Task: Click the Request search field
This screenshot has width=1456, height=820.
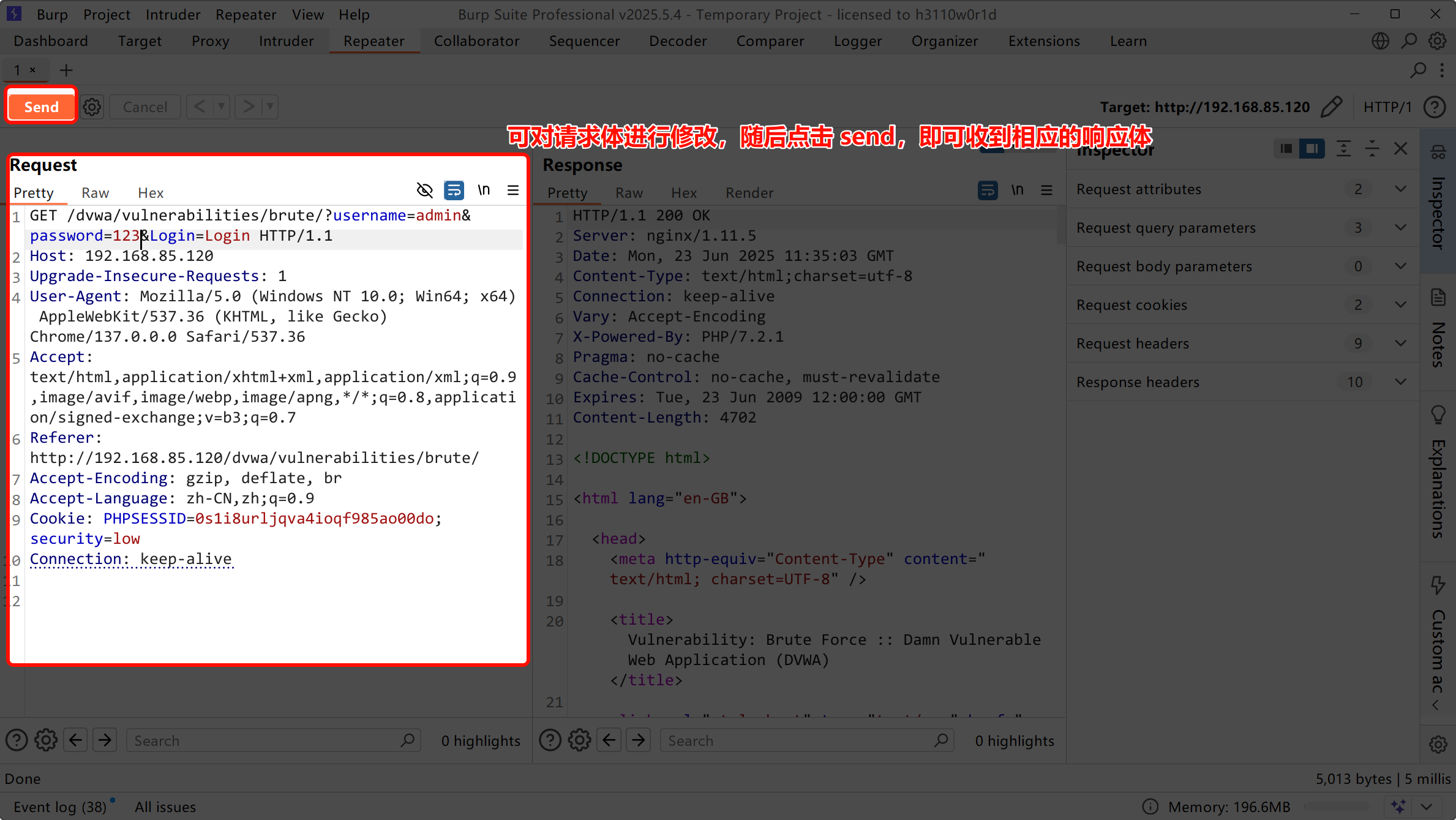Action: click(x=263, y=740)
